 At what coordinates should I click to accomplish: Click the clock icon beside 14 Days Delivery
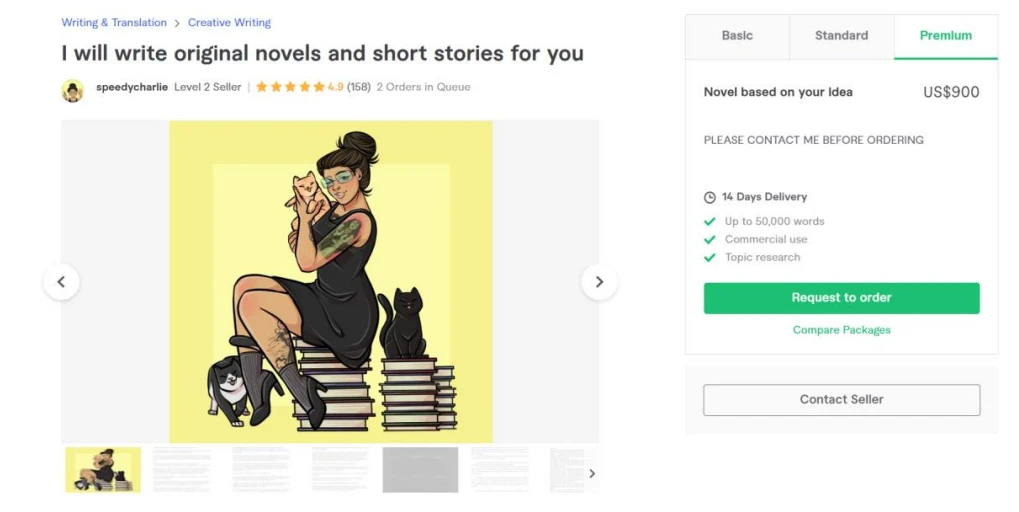pos(710,198)
